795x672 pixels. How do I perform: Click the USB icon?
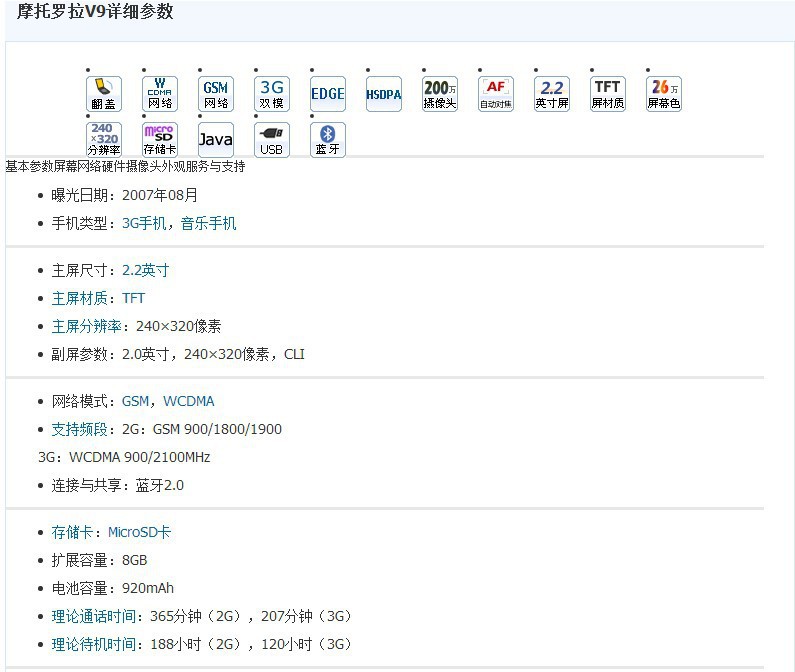pos(272,139)
